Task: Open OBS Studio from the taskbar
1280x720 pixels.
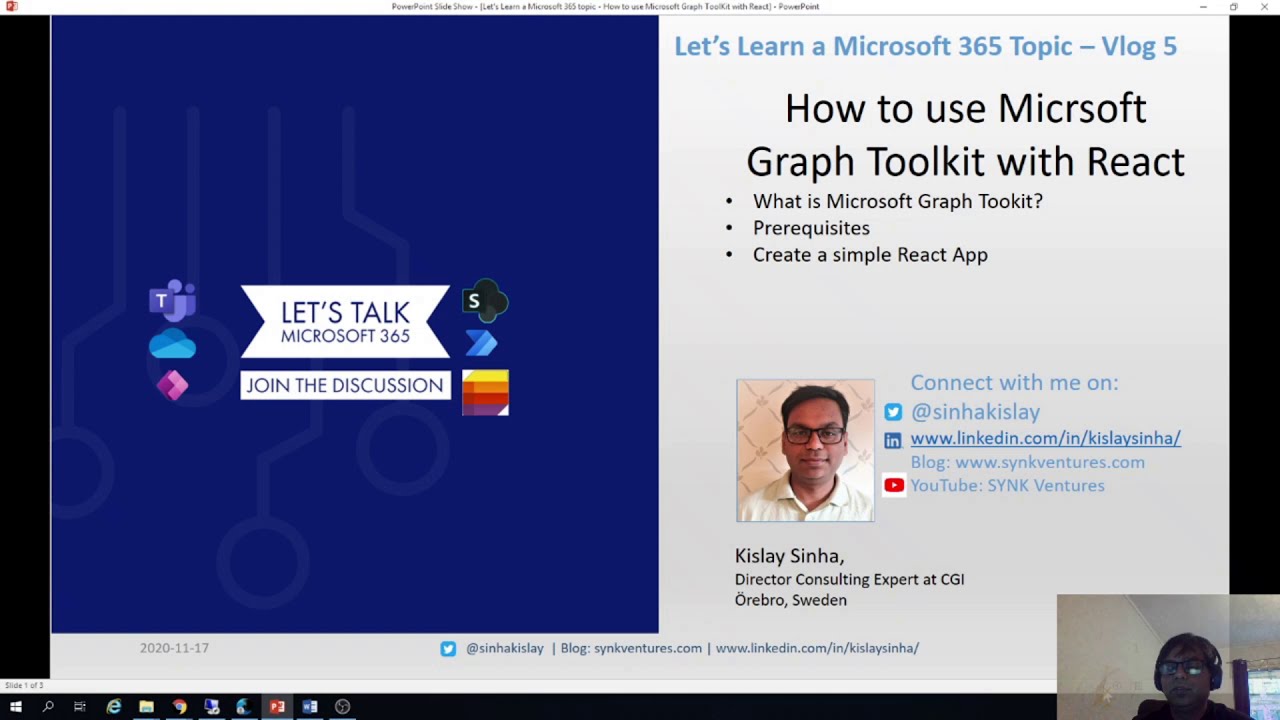Action: click(343, 707)
